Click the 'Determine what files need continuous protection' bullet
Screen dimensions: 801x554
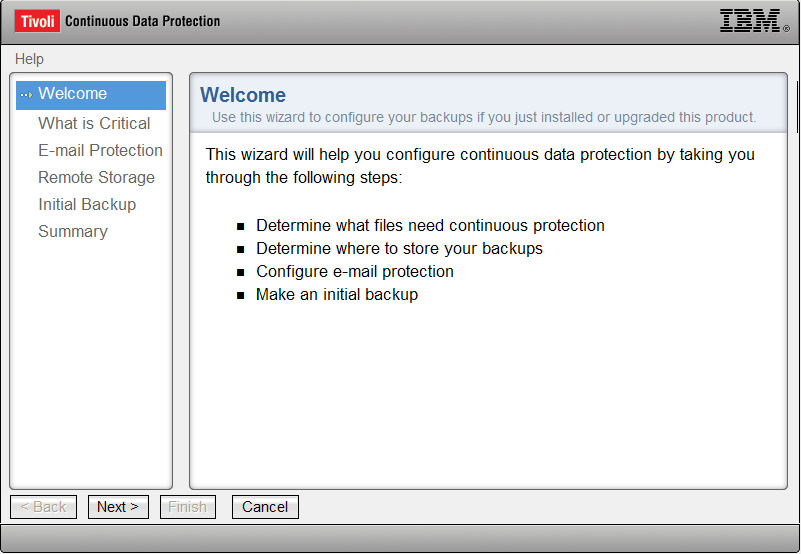pos(430,225)
